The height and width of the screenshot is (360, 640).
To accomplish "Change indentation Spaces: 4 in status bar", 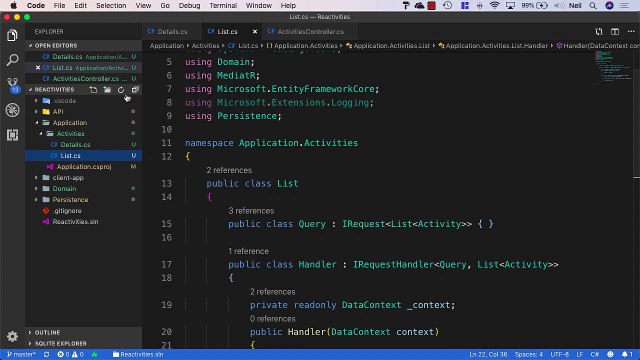I will tap(529, 354).
